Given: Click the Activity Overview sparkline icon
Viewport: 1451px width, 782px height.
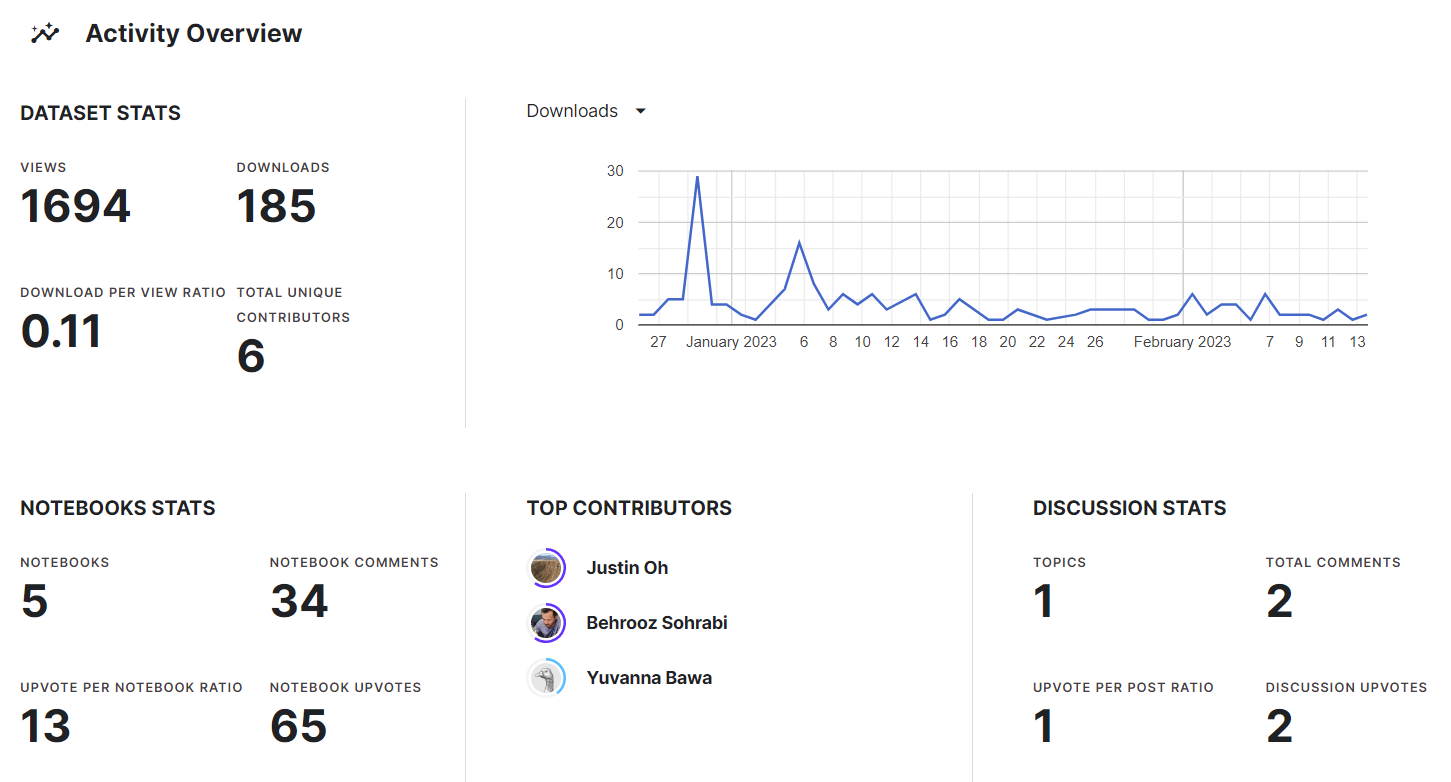Looking at the screenshot, I should [x=45, y=33].
